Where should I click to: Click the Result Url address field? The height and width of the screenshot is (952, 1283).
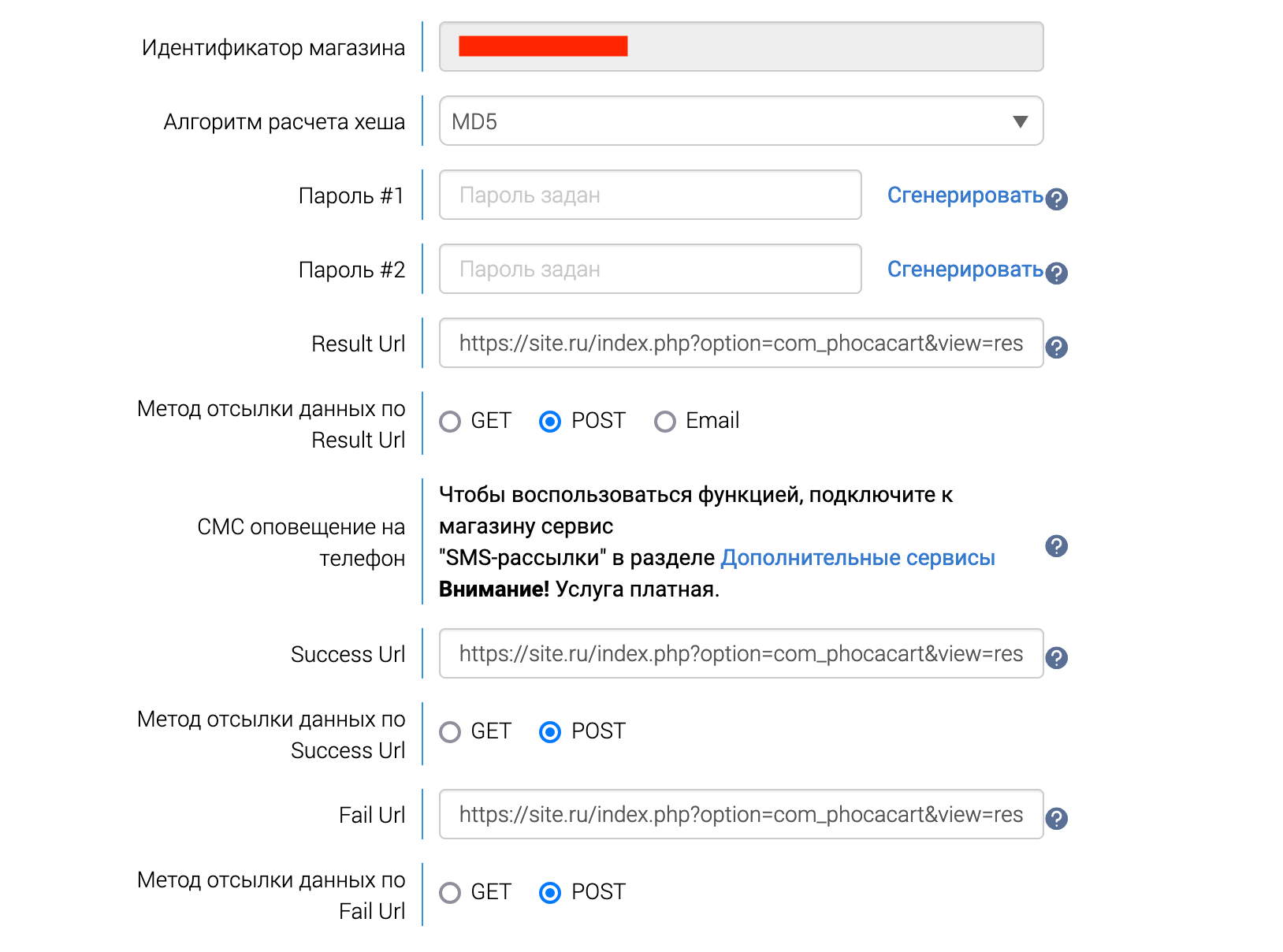[741, 343]
